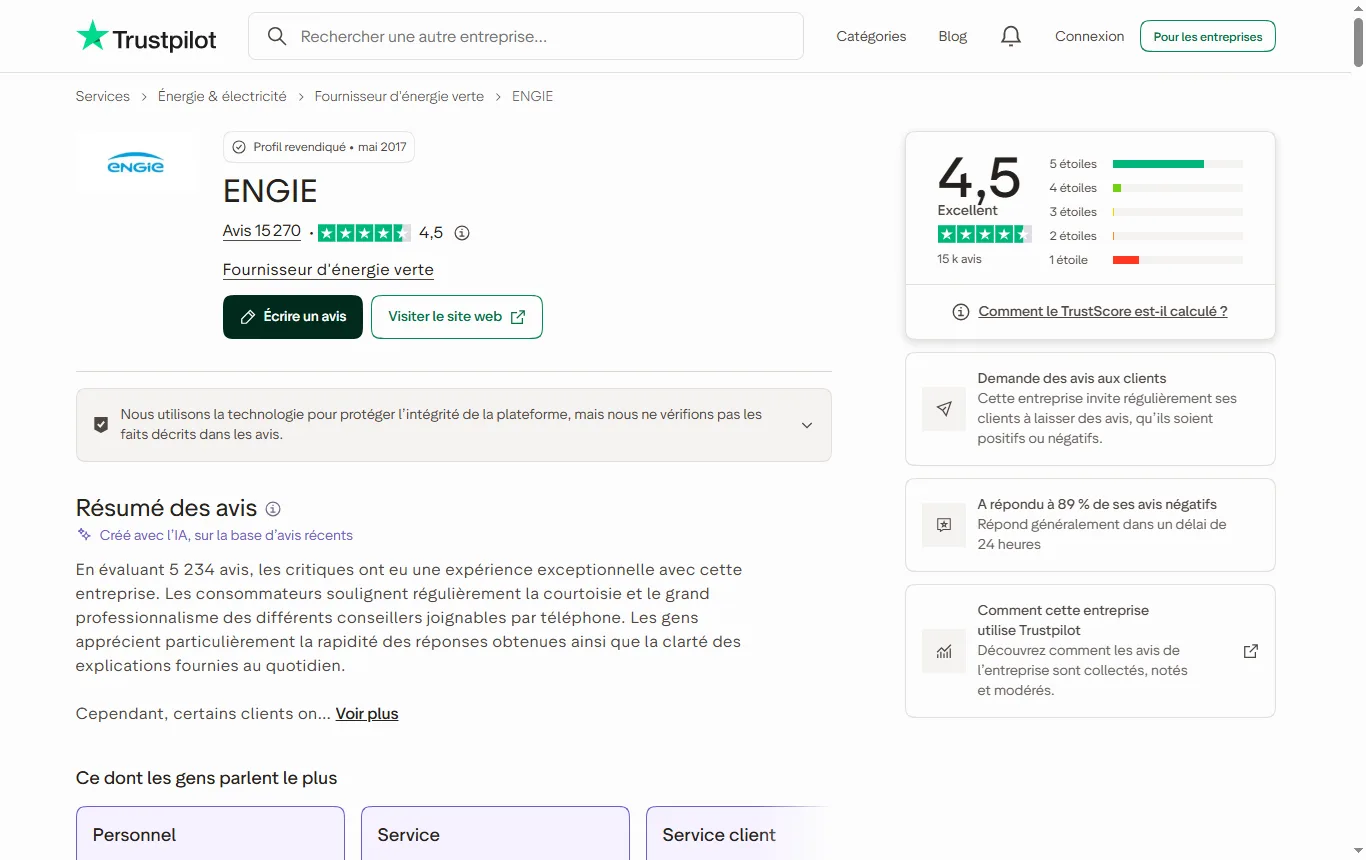
Task: Open the Trustpilot logo home link
Action: [x=147, y=37]
